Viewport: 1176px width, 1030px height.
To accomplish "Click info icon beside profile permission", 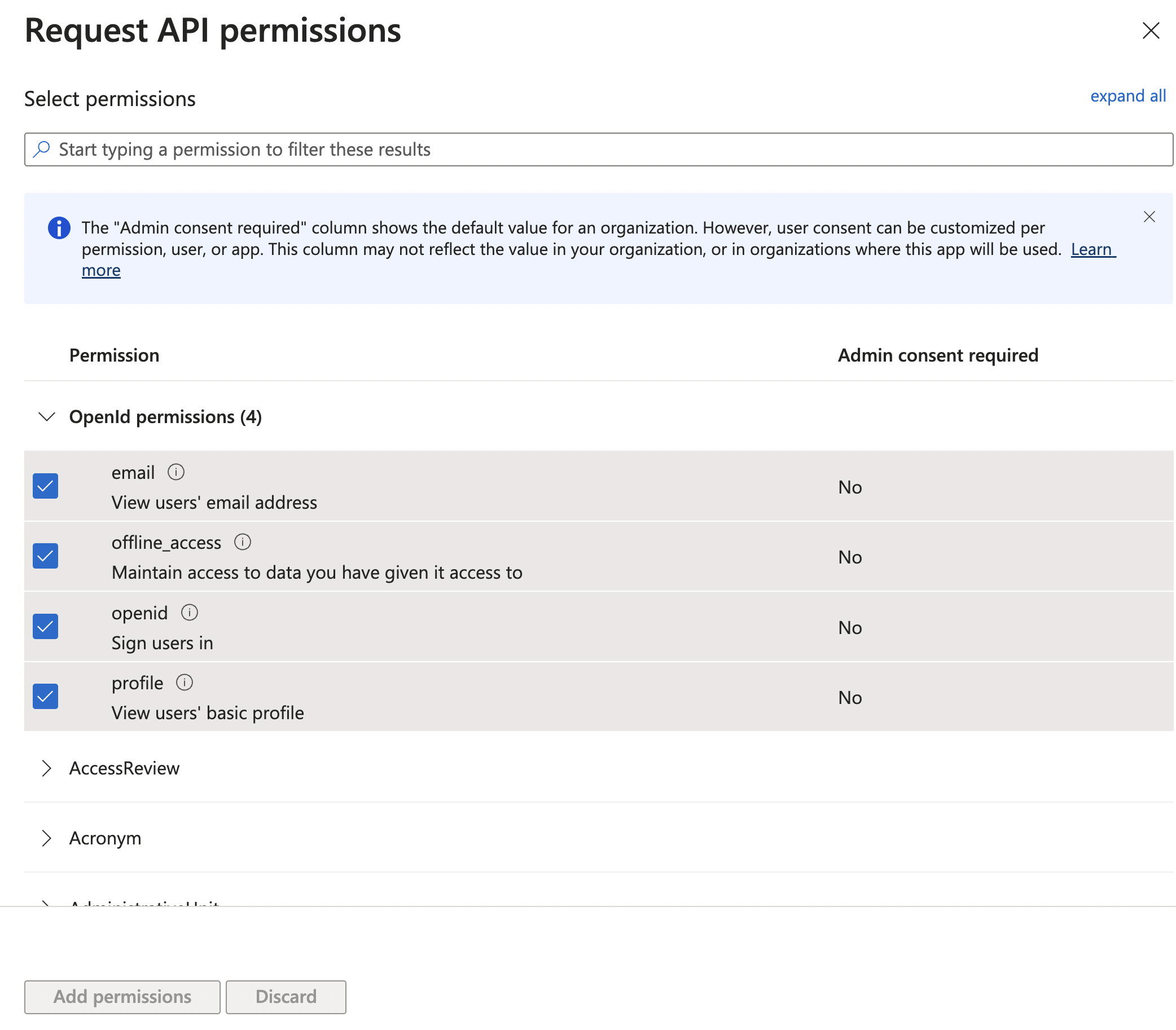I will pos(184,683).
